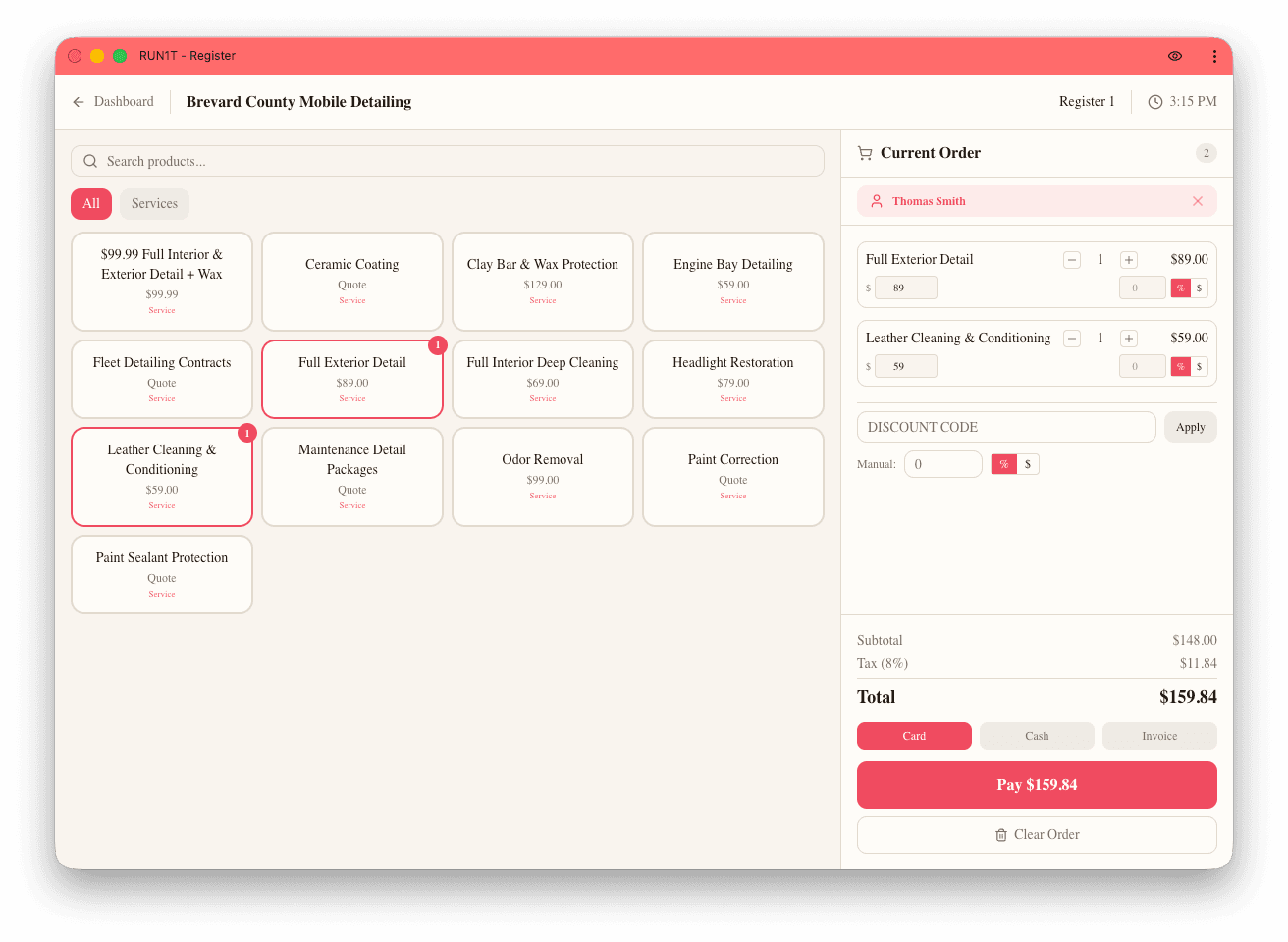Increase Full Exterior Detail quantity
Screen dimensions: 1288x942
point(1129,260)
